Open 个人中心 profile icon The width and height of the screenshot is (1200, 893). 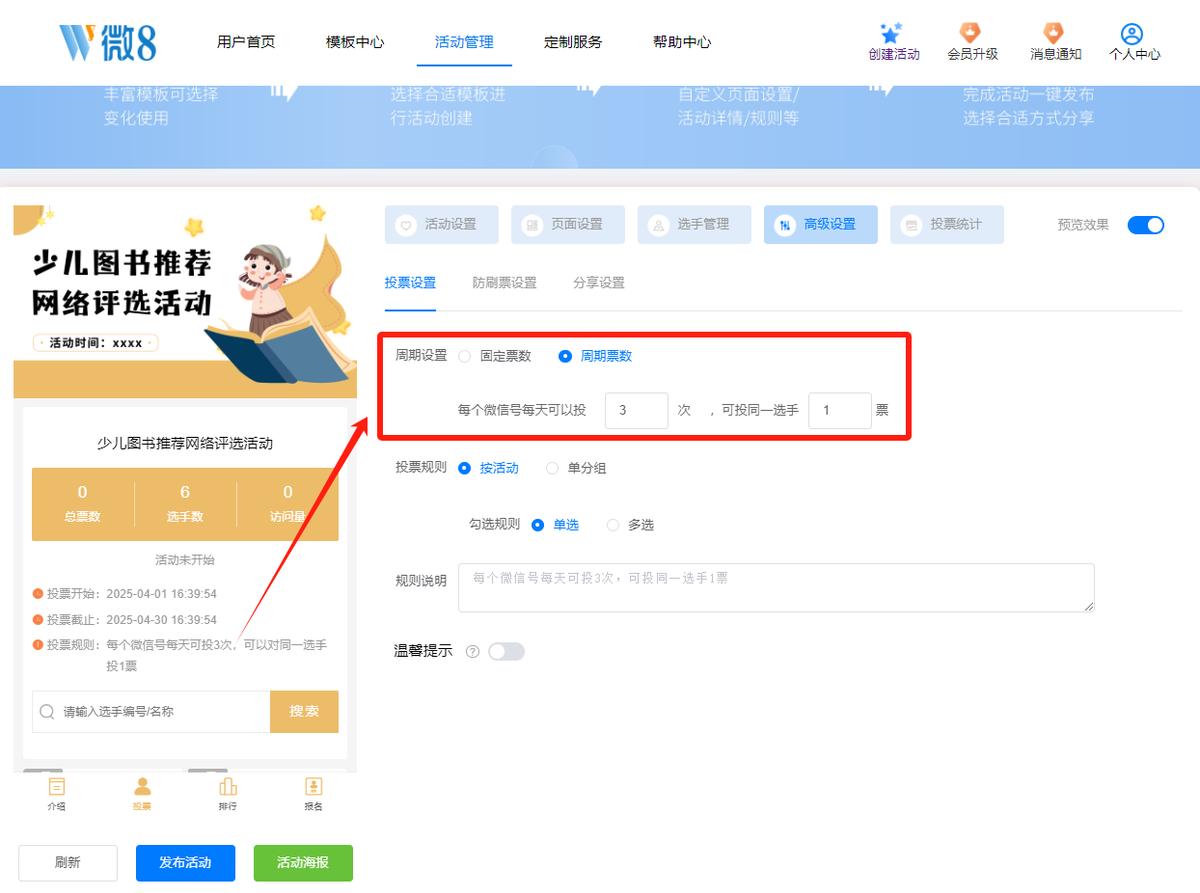pos(1132,34)
